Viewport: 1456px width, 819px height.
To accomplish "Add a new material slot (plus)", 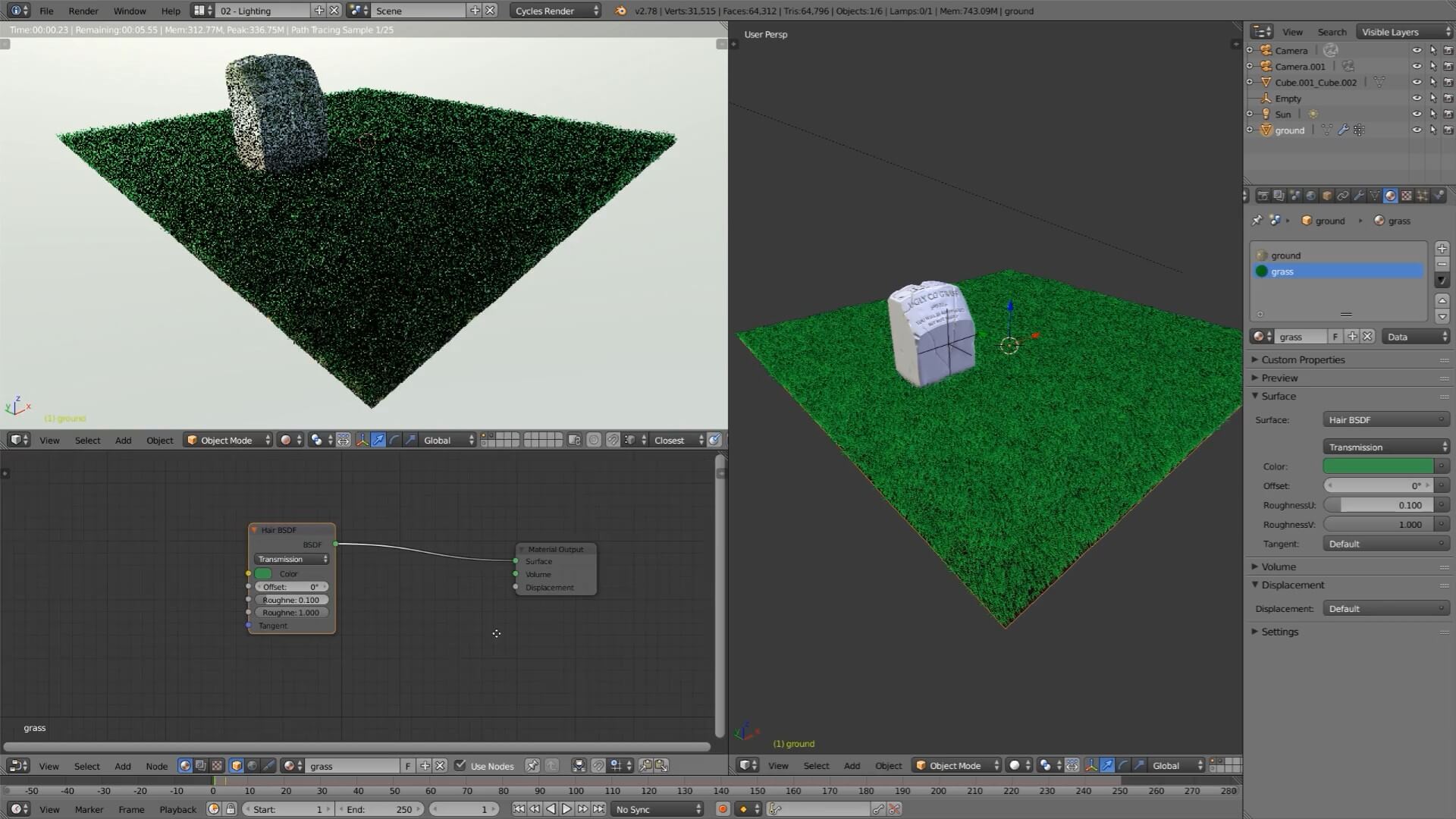I will click(x=1442, y=249).
